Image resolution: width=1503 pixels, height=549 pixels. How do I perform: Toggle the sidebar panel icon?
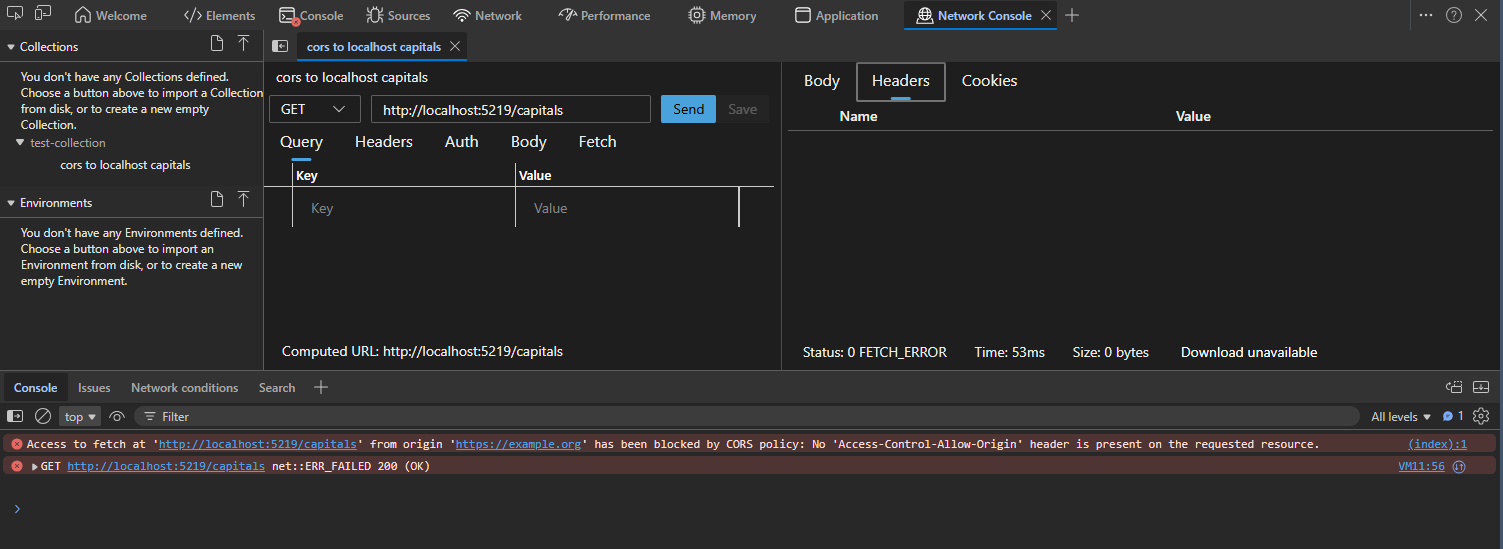pyautogui.click(x=280, y=46)
